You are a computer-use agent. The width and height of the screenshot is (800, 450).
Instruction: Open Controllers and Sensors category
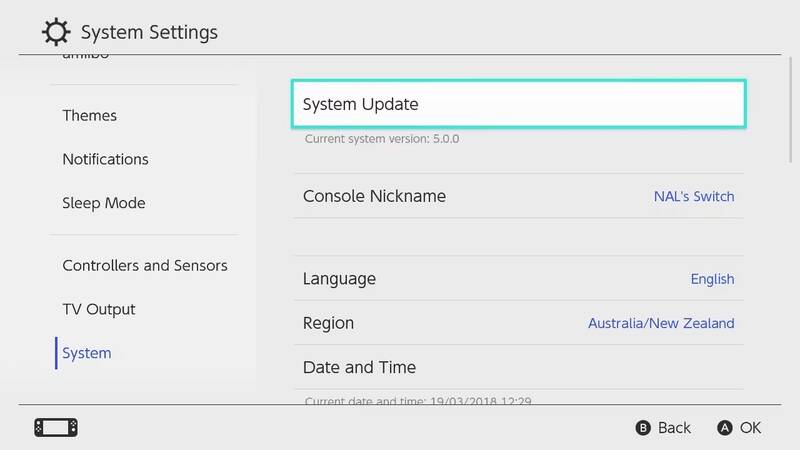pyautogui.click(x=145, y=266)
